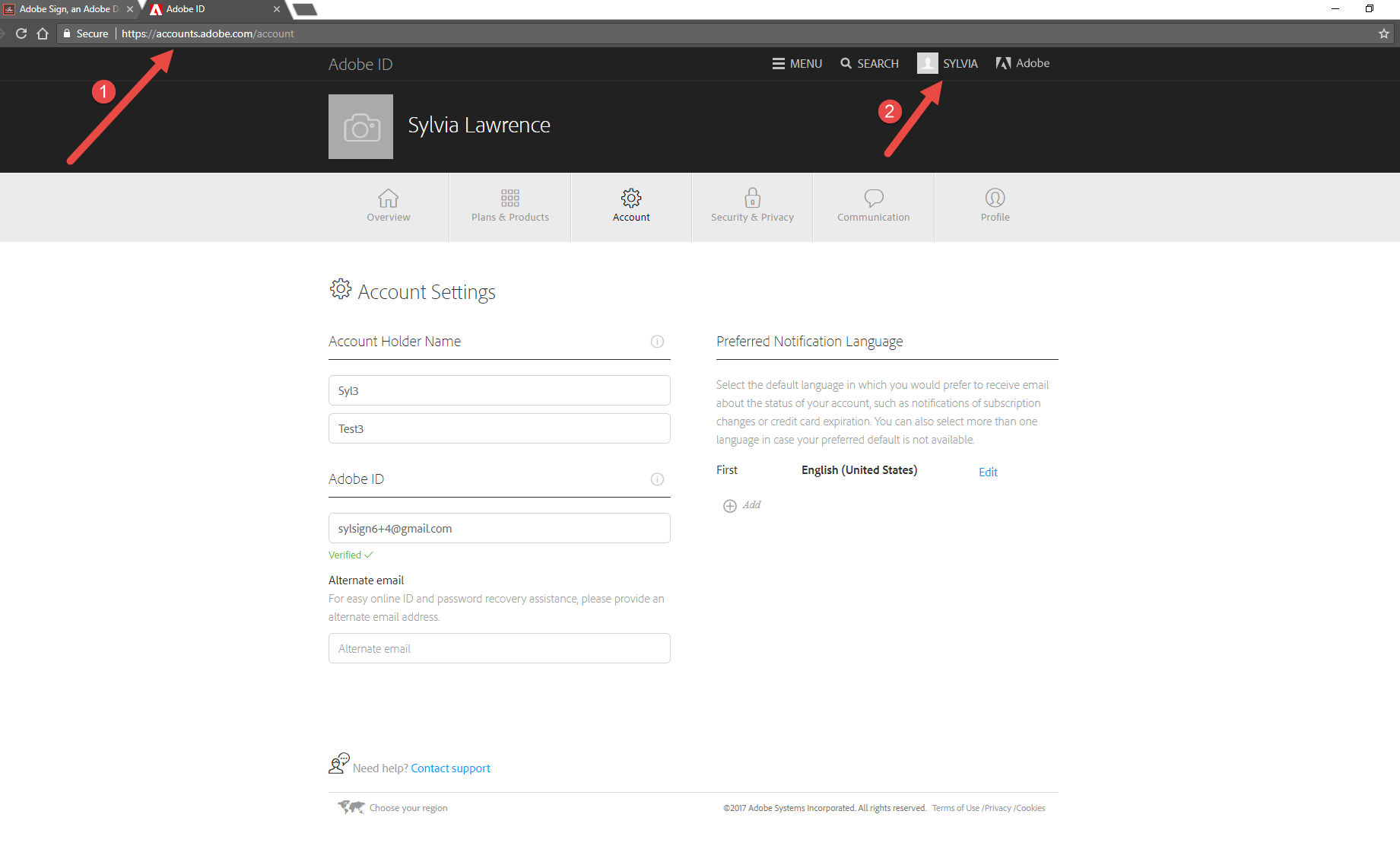This screenshot has height=862, width=1400.
Task: Minimize the browser window
Action: pos(1335,9)
